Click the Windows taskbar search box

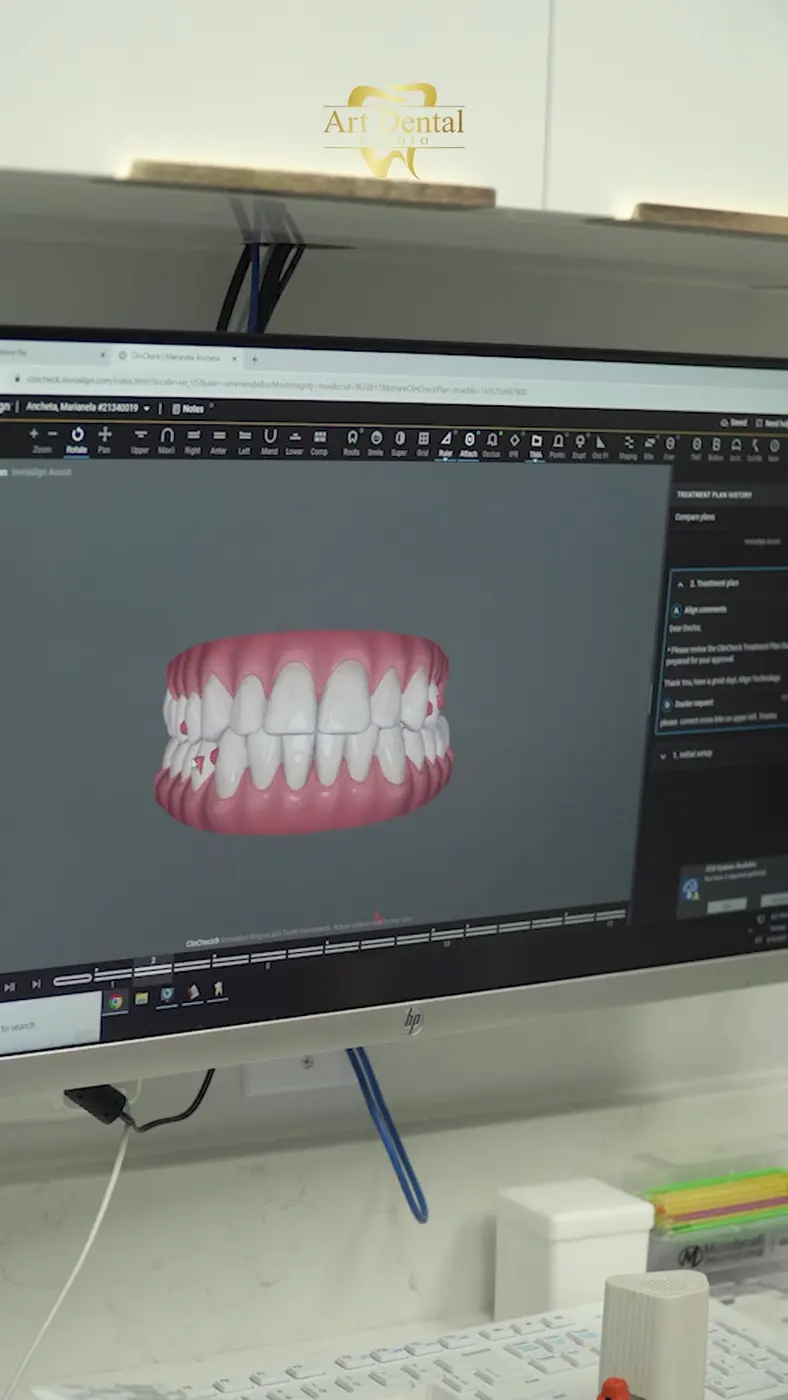[50, 1022]
